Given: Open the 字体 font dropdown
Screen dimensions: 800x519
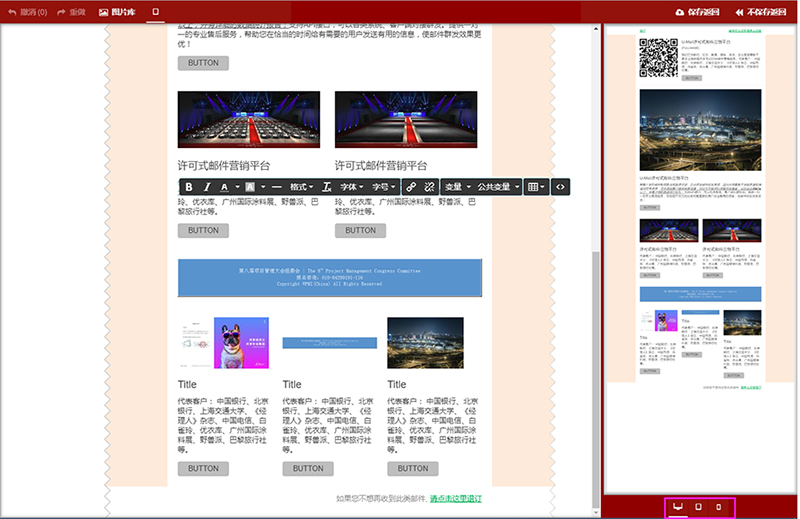Looking at the screenshot, I should [352, 187].
